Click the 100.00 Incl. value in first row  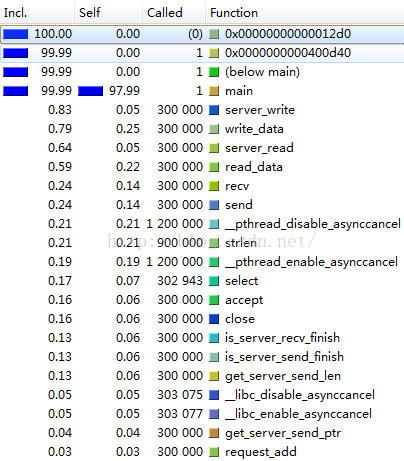coord(53,34)
